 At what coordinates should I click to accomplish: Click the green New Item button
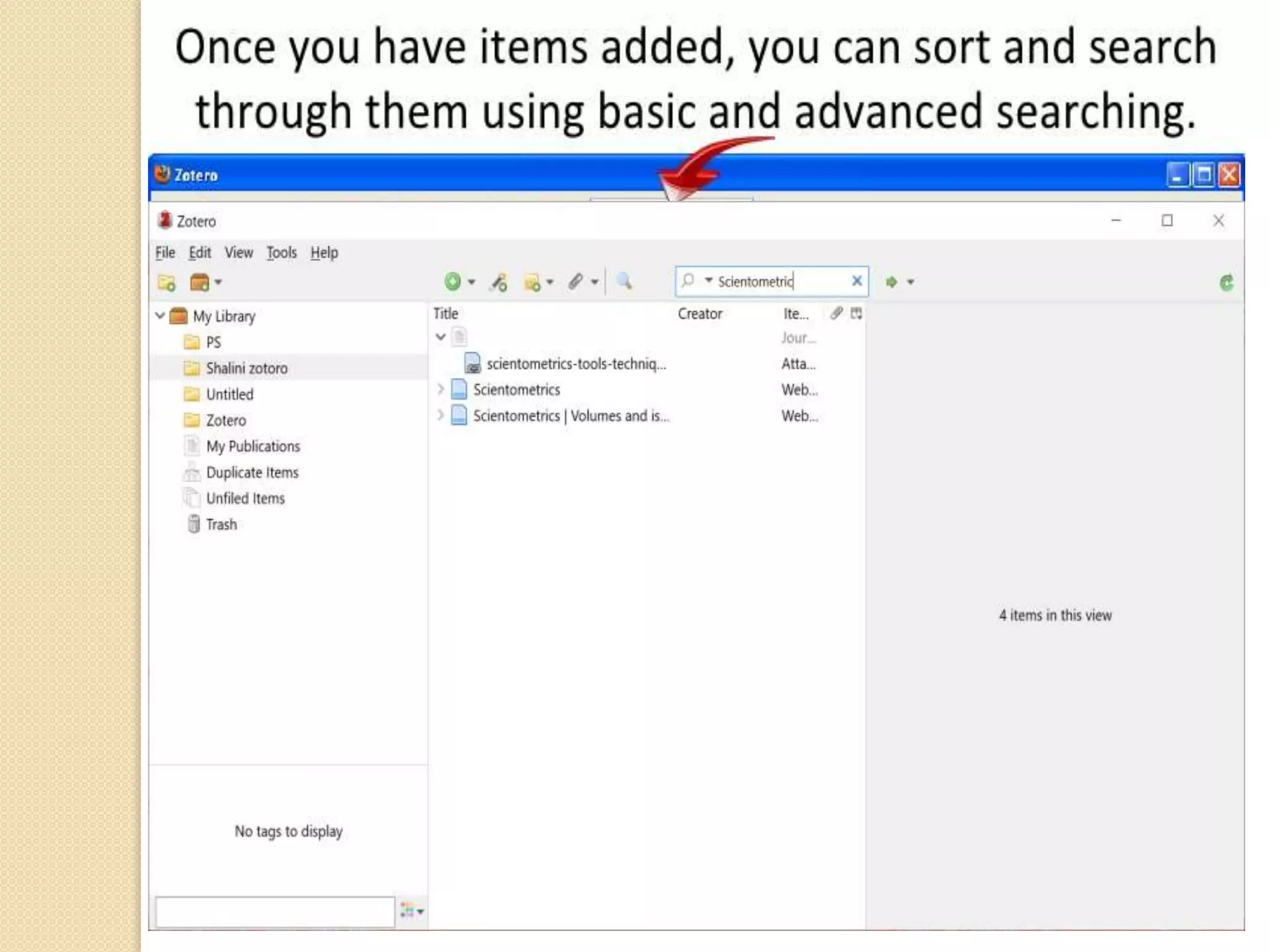tap(453, 282)
